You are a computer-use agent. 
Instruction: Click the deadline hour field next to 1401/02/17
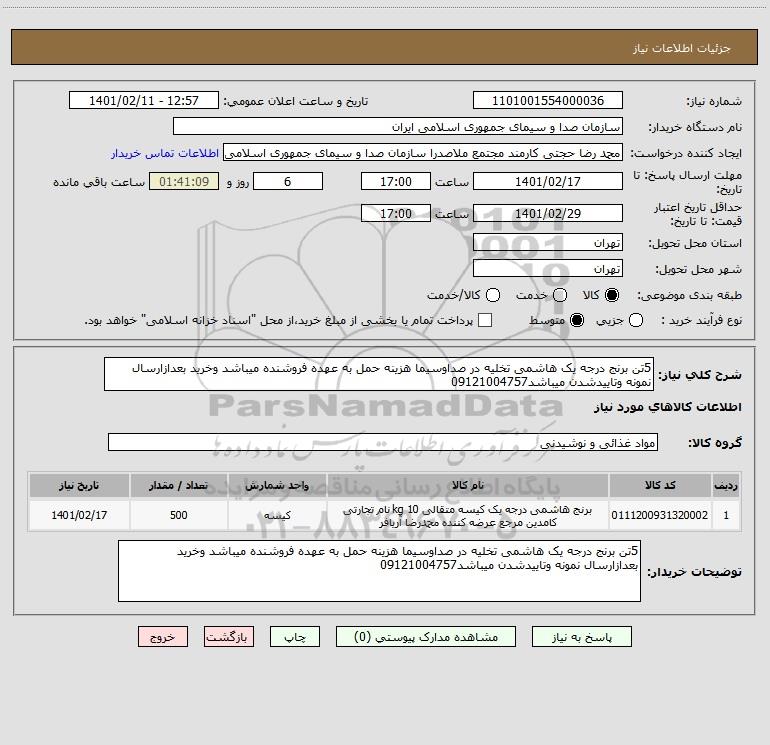pos(396,181)
